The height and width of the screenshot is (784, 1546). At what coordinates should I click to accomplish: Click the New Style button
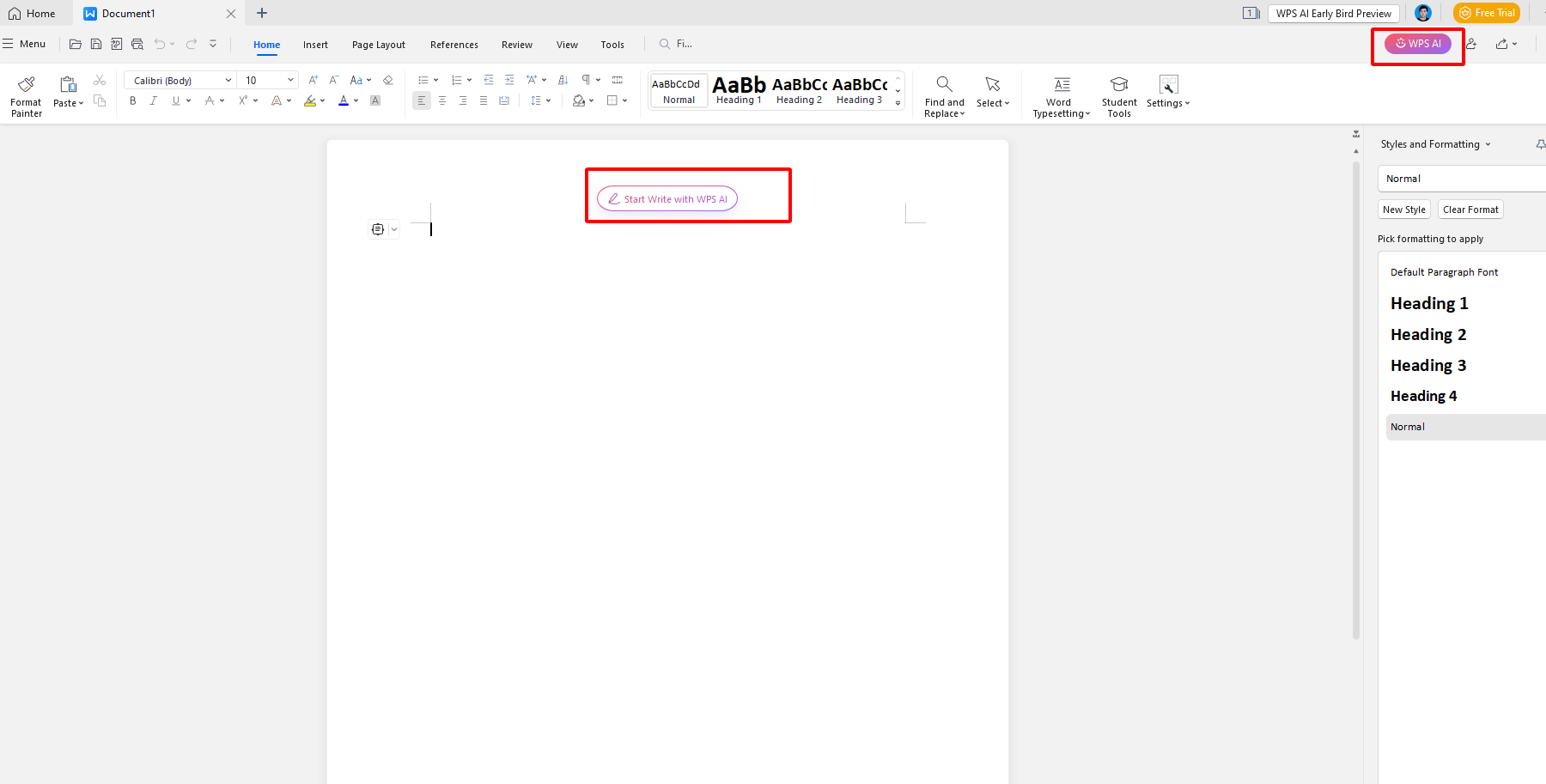pos(1403,209)
